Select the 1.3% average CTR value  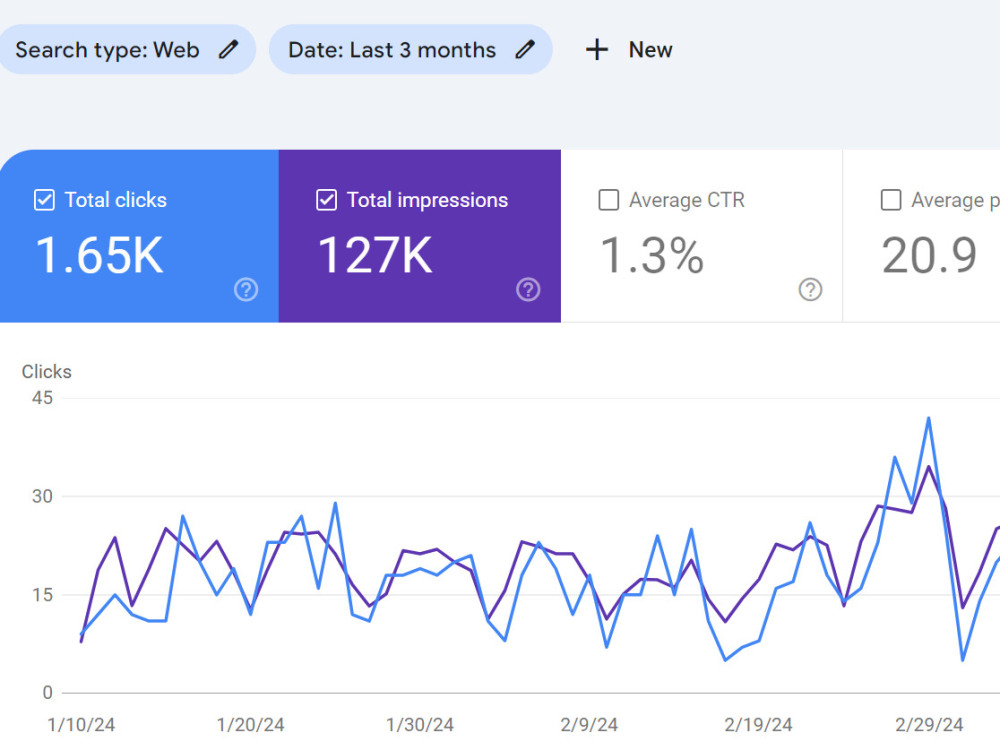pos(652,256)
